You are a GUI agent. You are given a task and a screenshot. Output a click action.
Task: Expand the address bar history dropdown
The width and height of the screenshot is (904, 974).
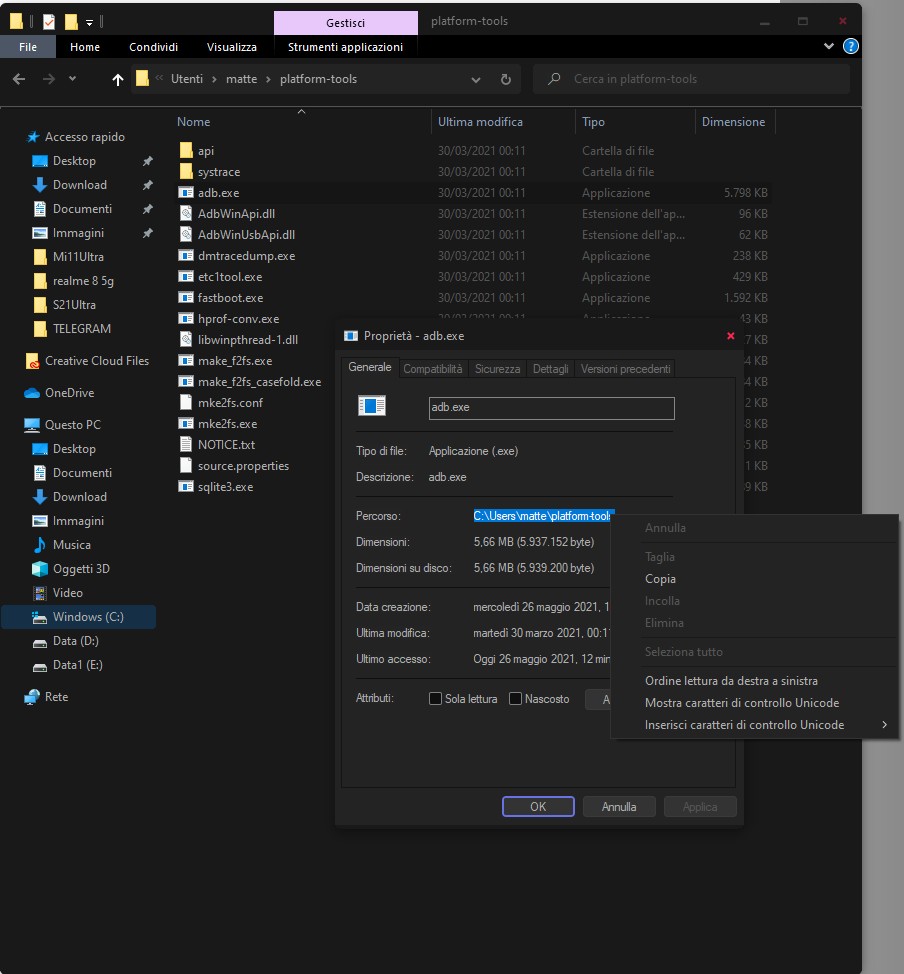(476, 79)
